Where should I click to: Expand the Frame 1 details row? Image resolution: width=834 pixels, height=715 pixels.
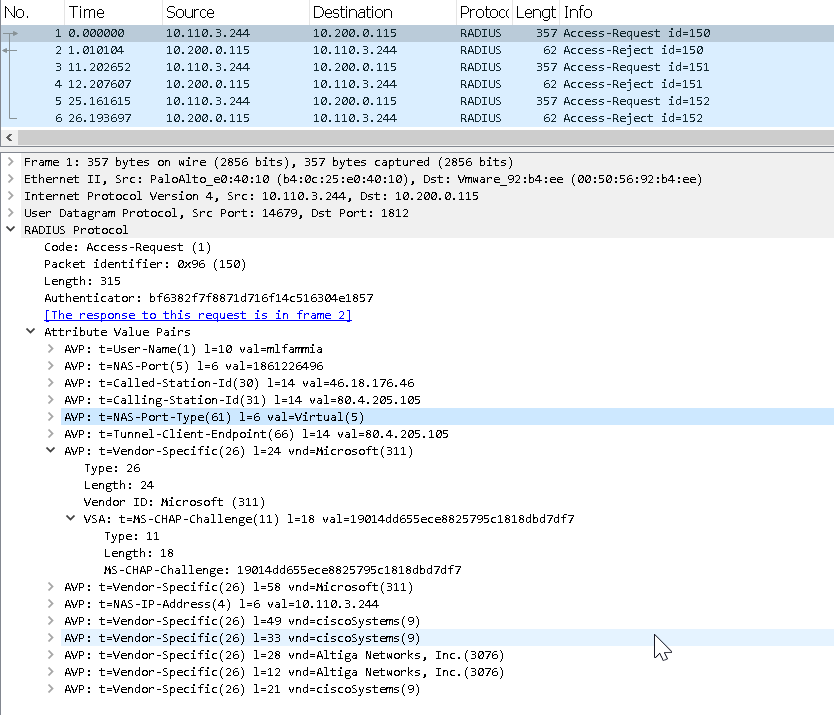pos(10,162)
